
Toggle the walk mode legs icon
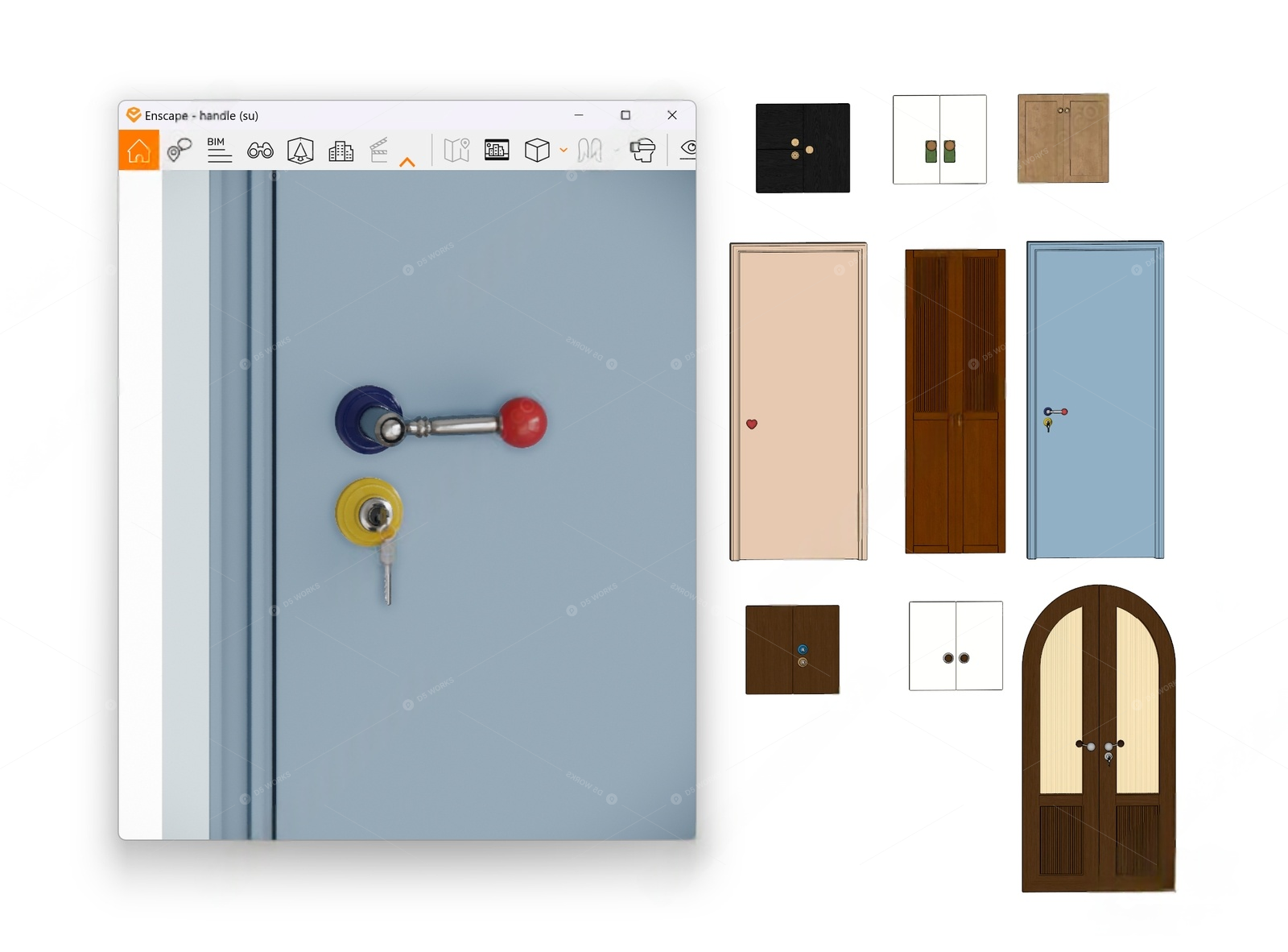(x=590, y=150)
